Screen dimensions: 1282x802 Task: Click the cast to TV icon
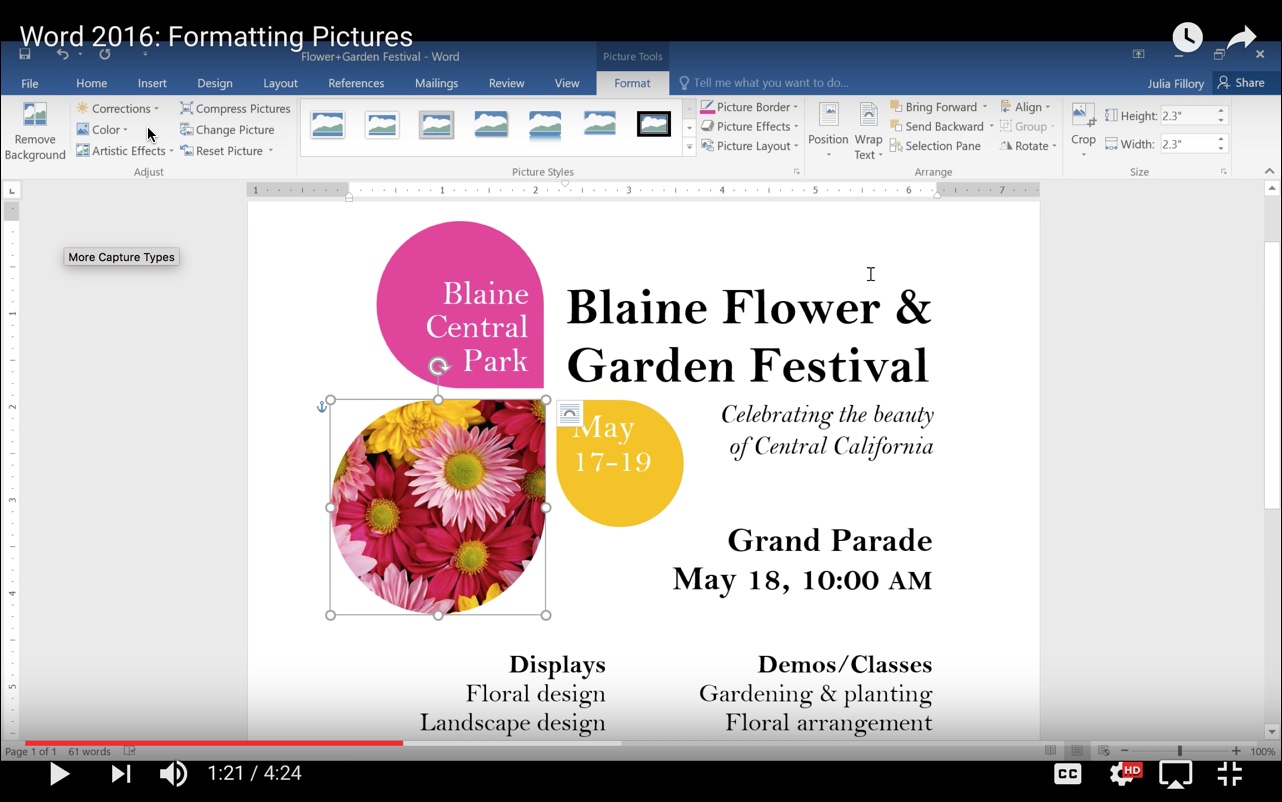point(1176,774)
